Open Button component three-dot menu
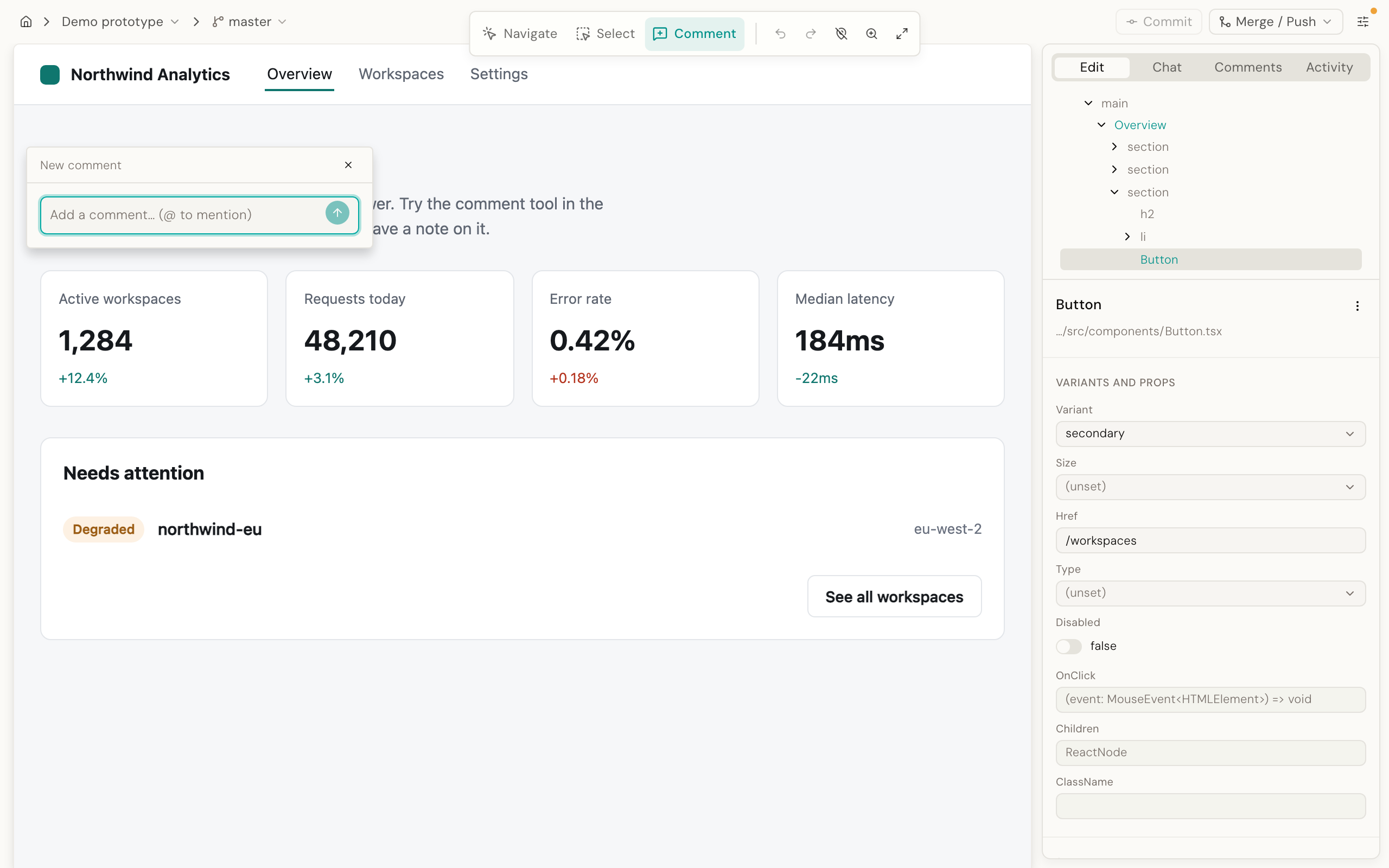This screenshot has width=1389, height=868. [1358, 306]
